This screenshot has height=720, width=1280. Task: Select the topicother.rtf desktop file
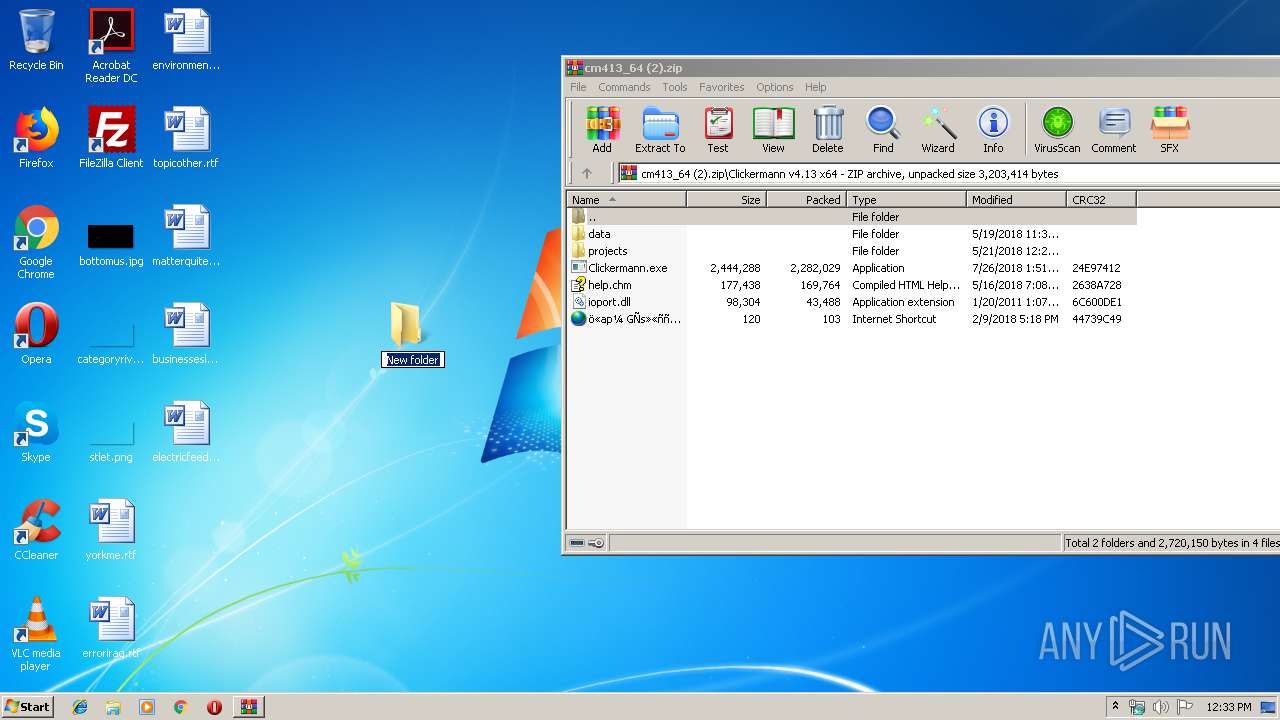186,138
